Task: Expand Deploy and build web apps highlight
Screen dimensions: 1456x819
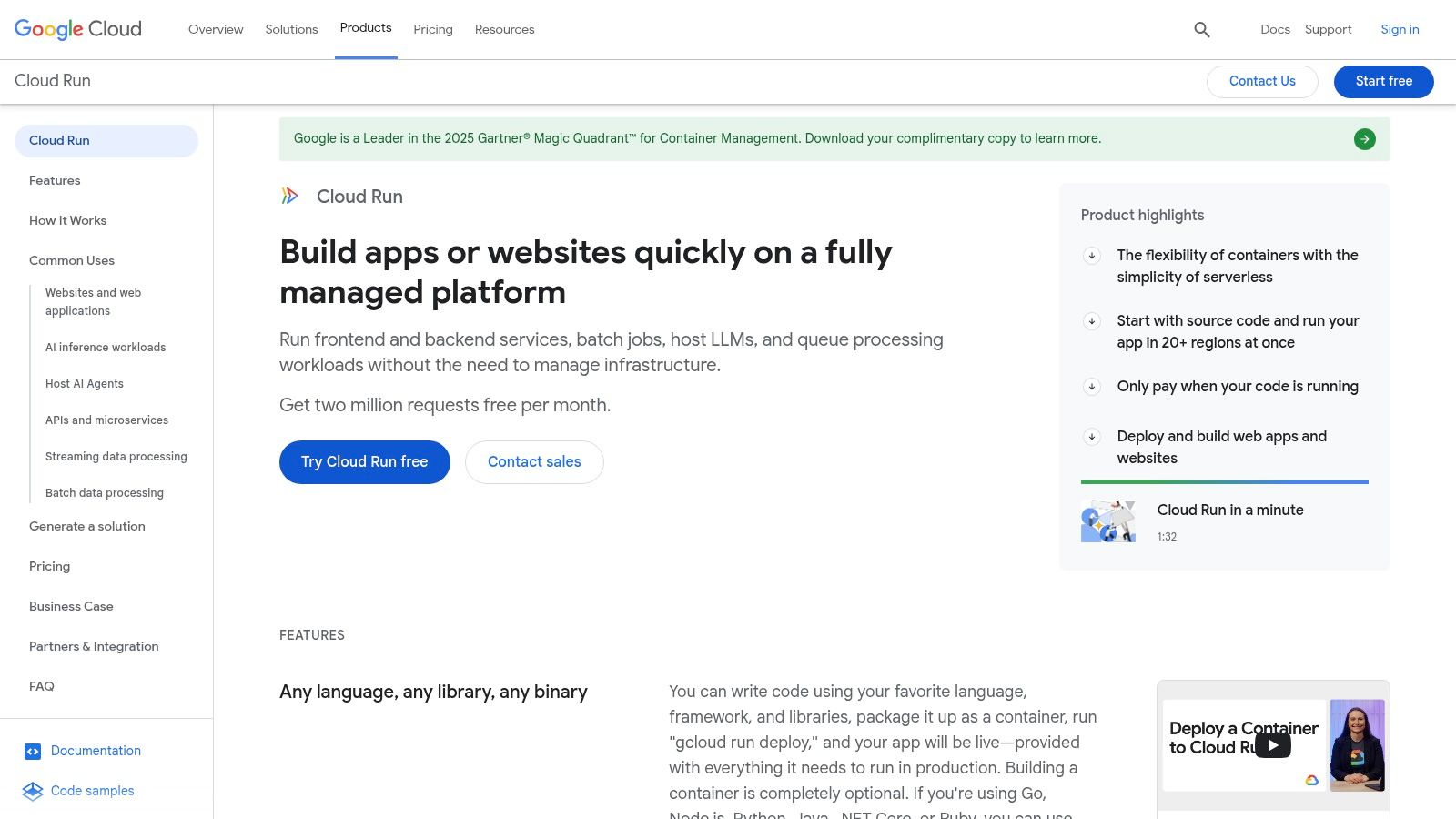Action: point(1092,437)
